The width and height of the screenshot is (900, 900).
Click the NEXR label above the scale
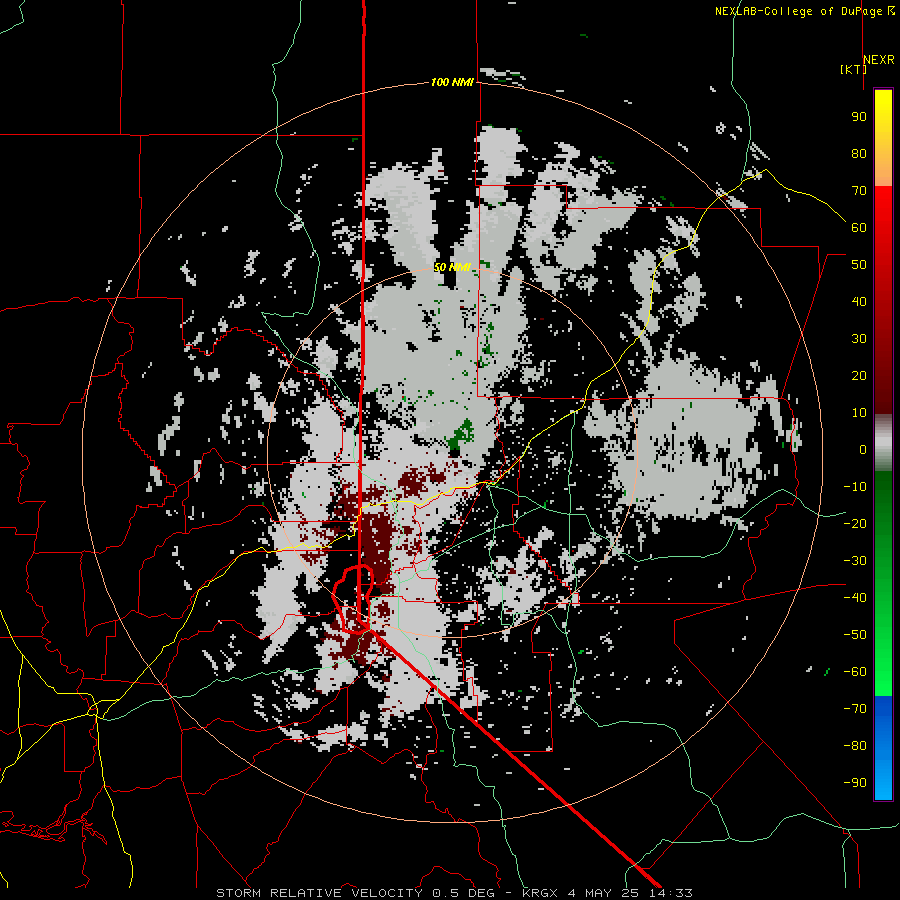(x=879, y=60)
